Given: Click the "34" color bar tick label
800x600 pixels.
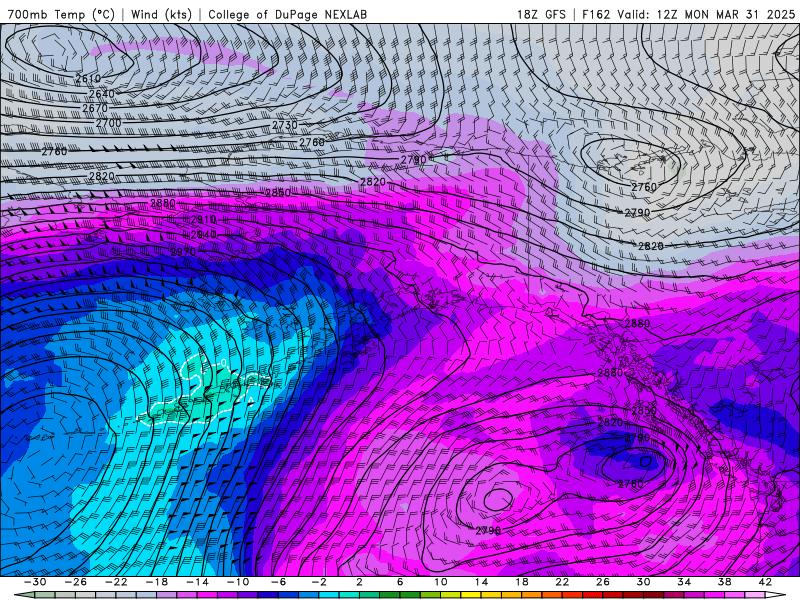Looking at the screenshot, I should (684, 582).
